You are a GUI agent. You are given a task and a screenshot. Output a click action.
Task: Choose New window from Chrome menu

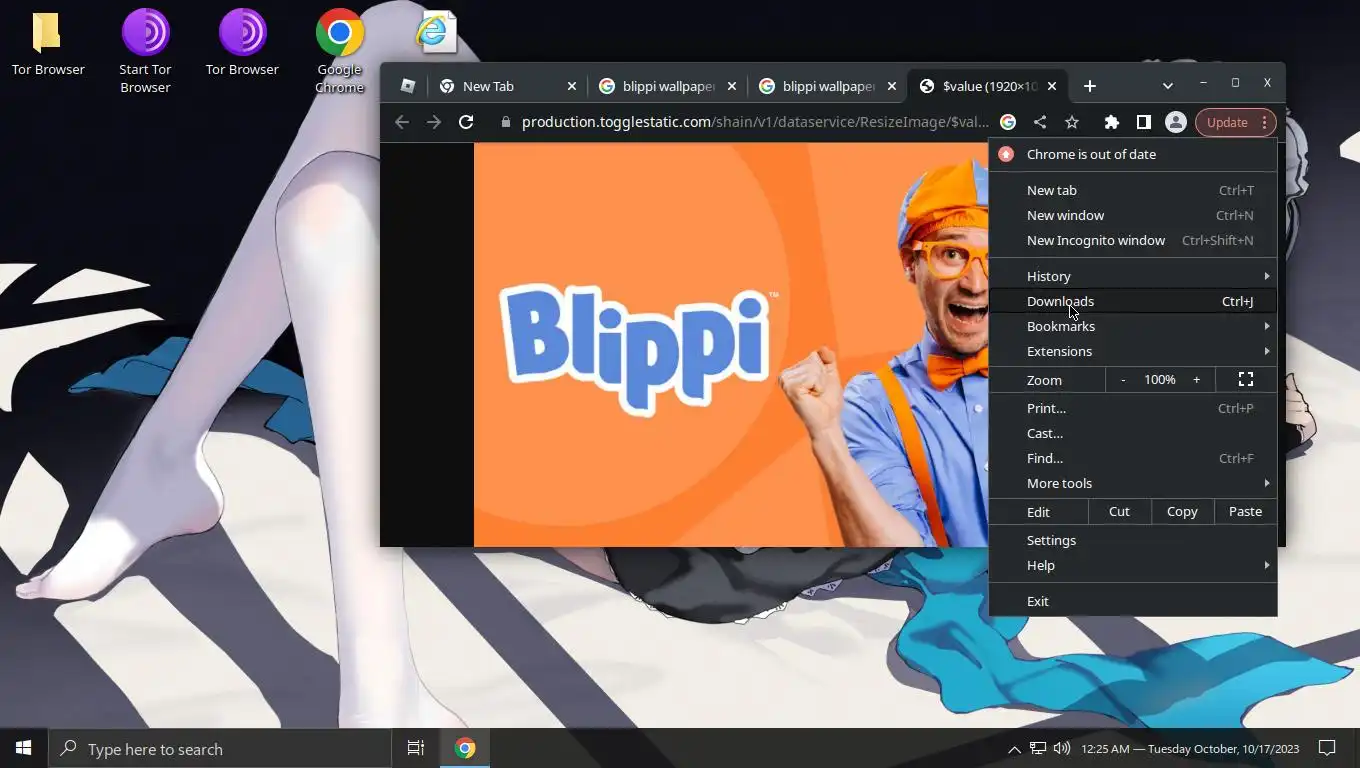tap(1133, 215)
